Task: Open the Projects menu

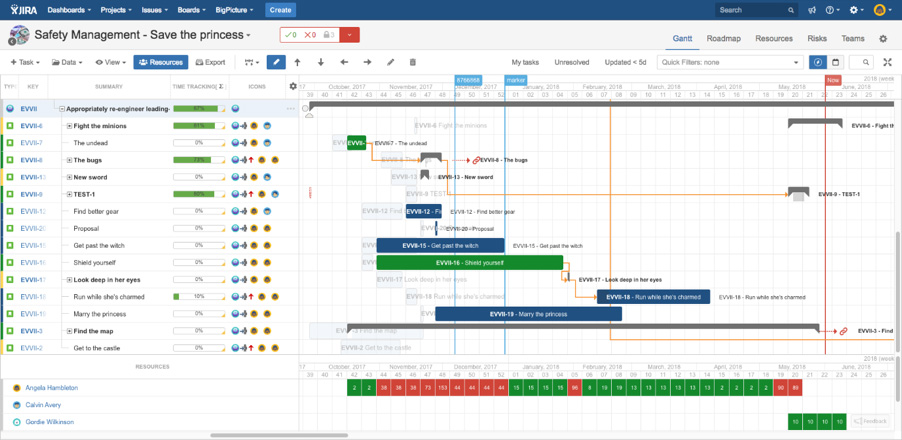Action: 116,10
